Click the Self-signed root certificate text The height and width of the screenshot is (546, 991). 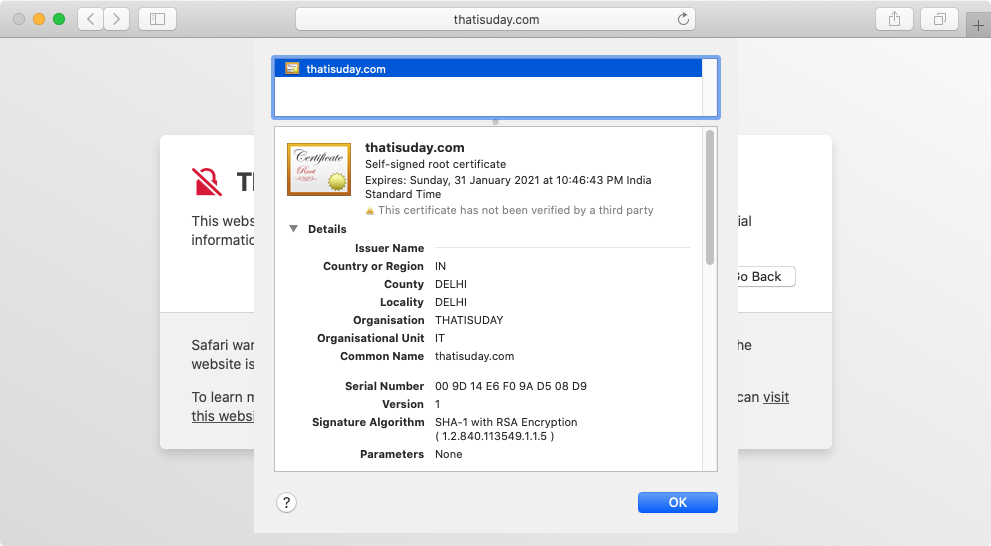coord(435,164)
